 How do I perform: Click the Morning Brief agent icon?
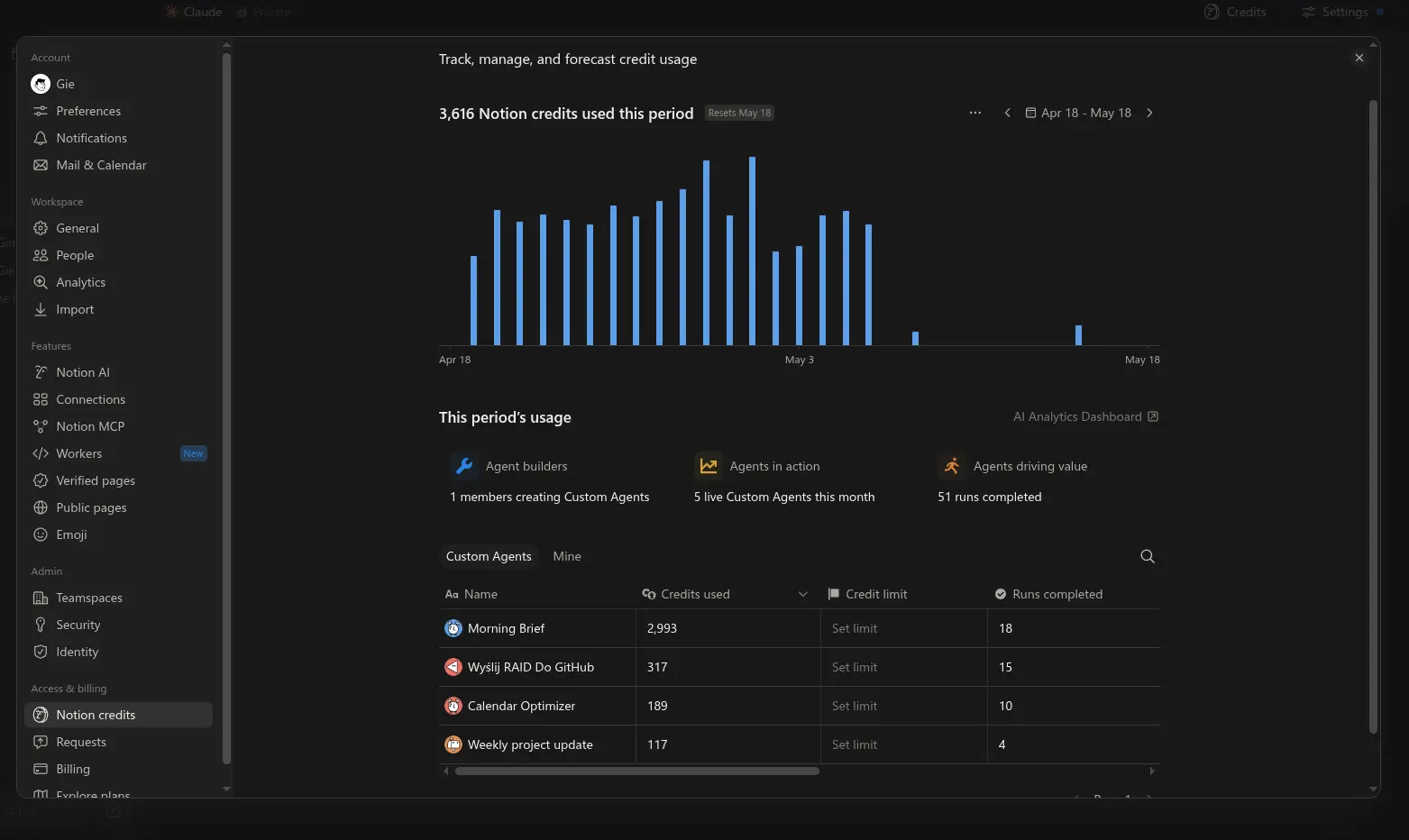(453, 628)
